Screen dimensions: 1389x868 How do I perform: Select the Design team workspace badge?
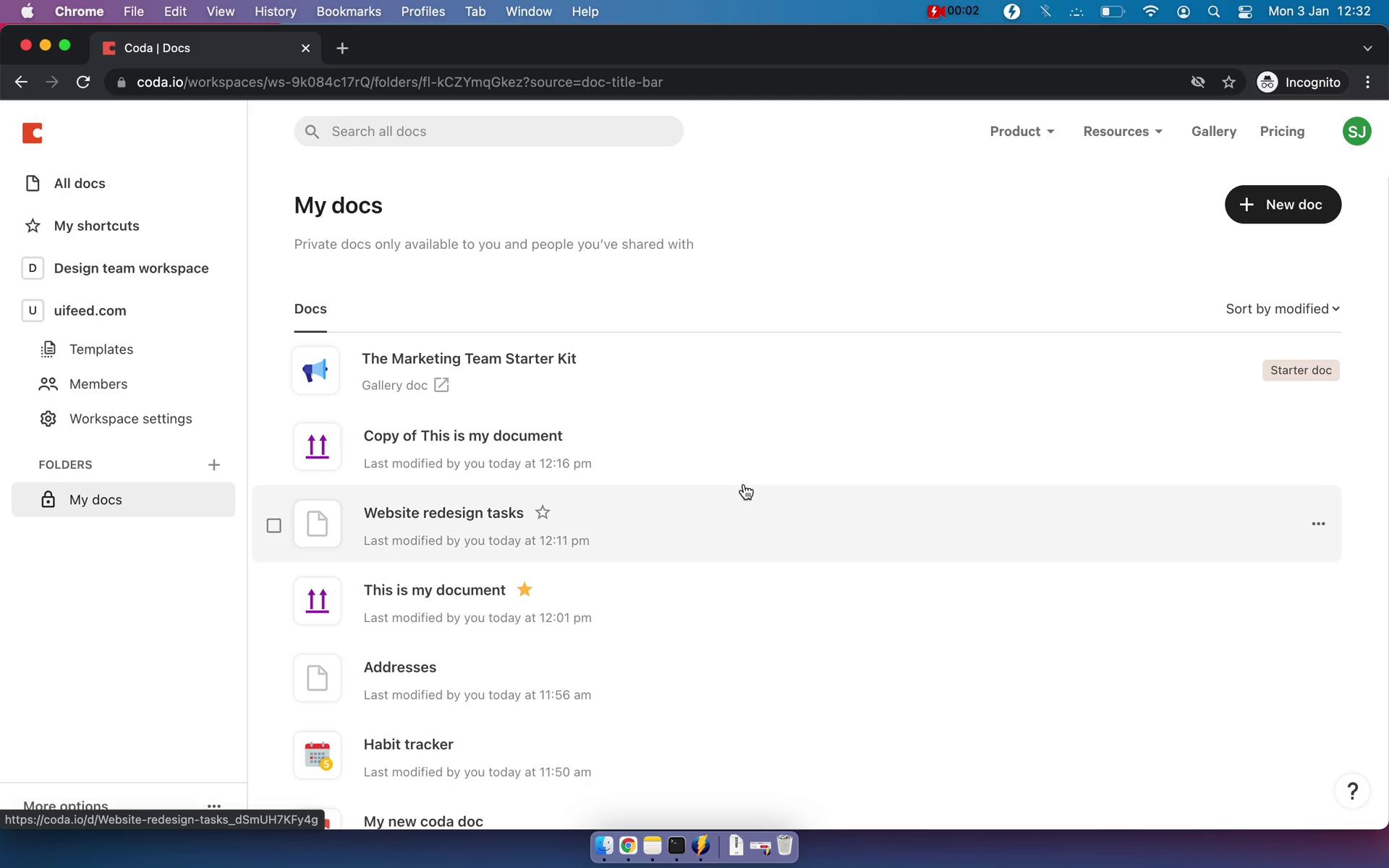click(33, 268)
